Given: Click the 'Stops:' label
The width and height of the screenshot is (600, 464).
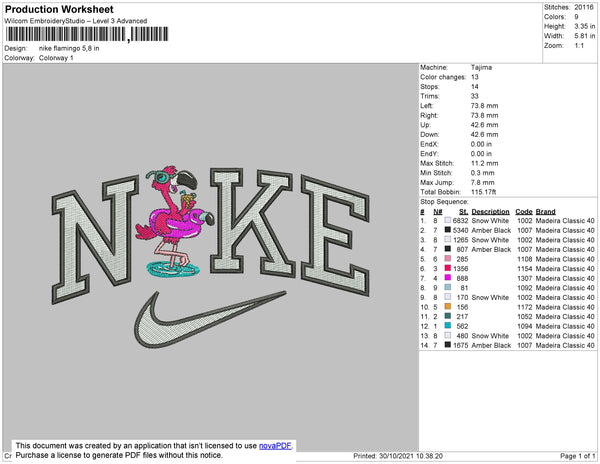Looking at the screenshot, I should point(429,86).
